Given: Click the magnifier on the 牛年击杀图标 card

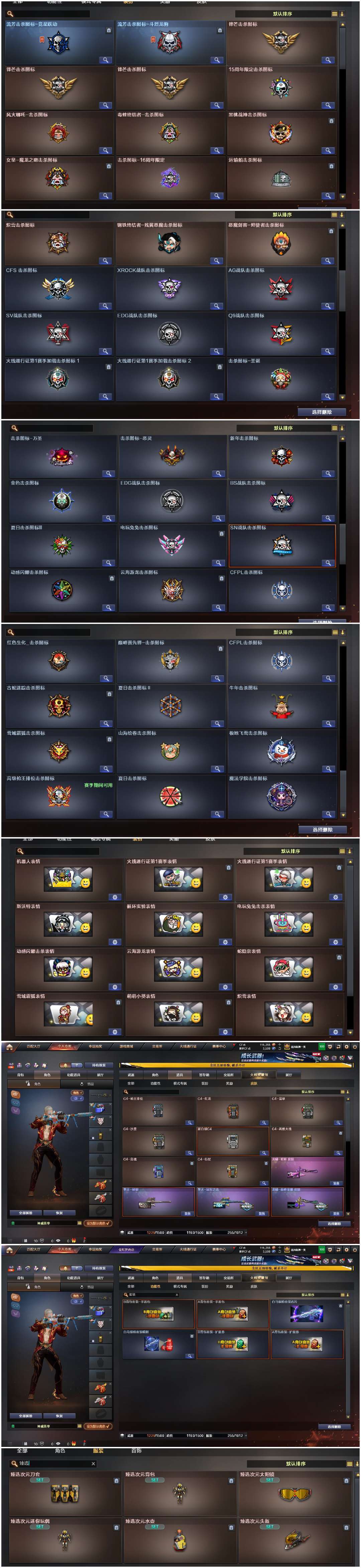Looking at the screenshot, I should pyautogui.click(x=329, y=724).
